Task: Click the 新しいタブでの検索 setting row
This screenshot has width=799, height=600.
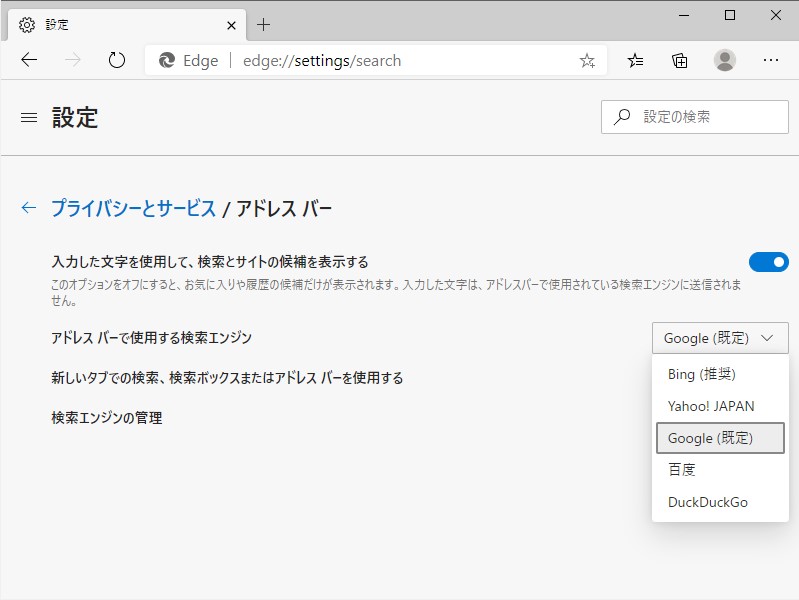Action: tap(227, 378)
